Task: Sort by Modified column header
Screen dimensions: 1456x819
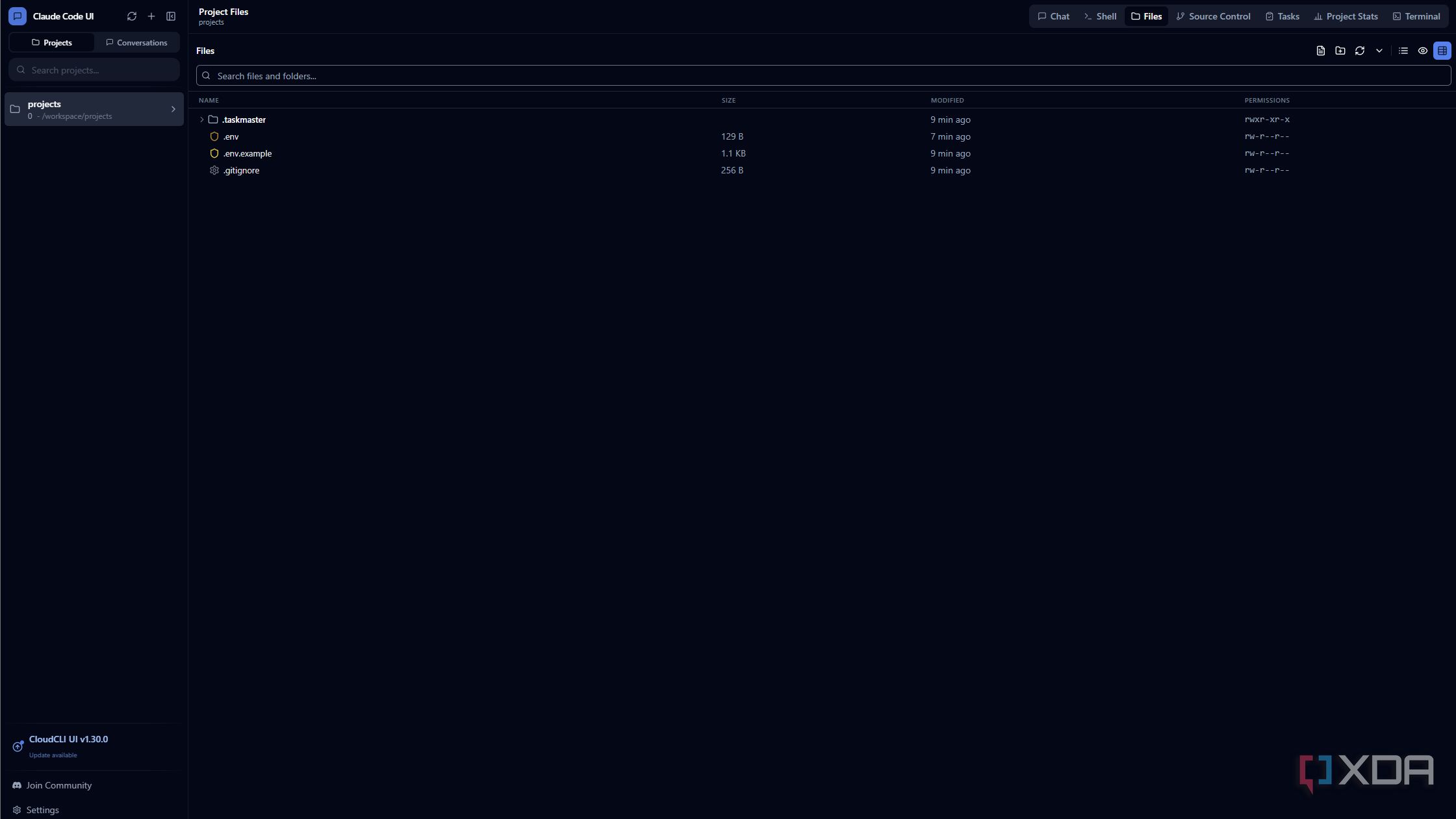Action: (947, 100)
